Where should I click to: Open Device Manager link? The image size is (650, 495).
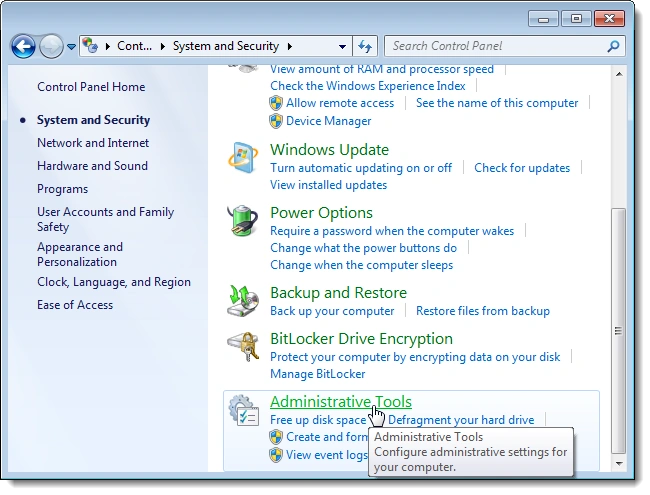point(328,121)
